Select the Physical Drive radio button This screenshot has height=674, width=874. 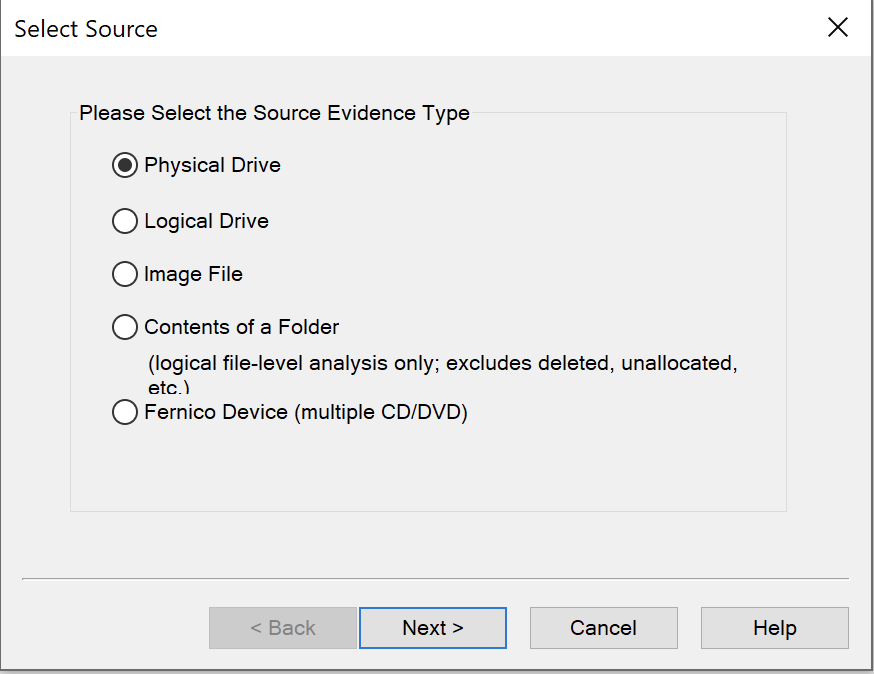[125, 165]
